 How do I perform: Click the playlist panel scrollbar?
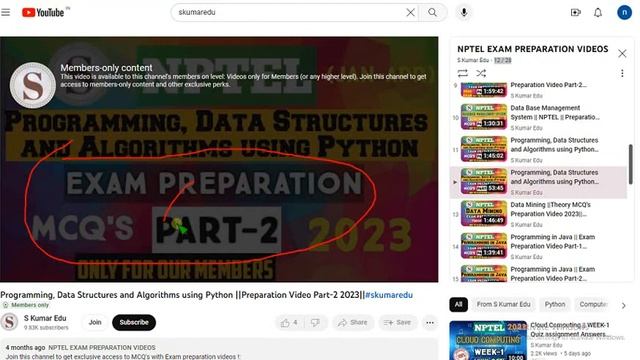tap(631, 164)
